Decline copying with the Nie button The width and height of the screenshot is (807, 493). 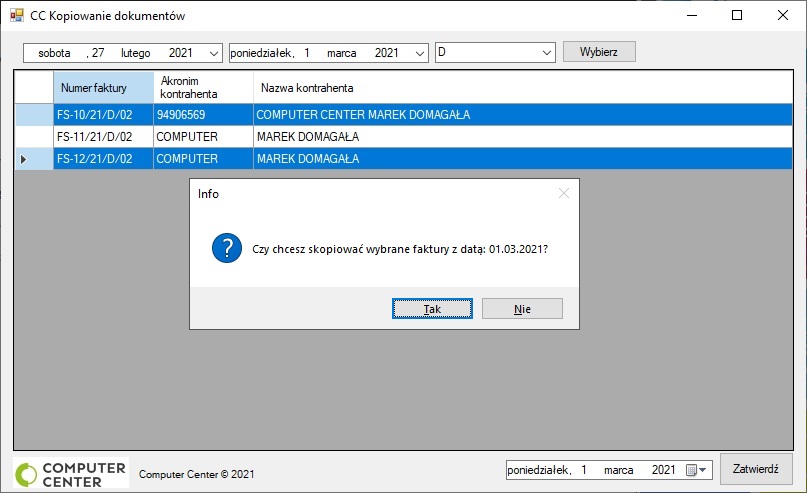[x=522, y=308]
